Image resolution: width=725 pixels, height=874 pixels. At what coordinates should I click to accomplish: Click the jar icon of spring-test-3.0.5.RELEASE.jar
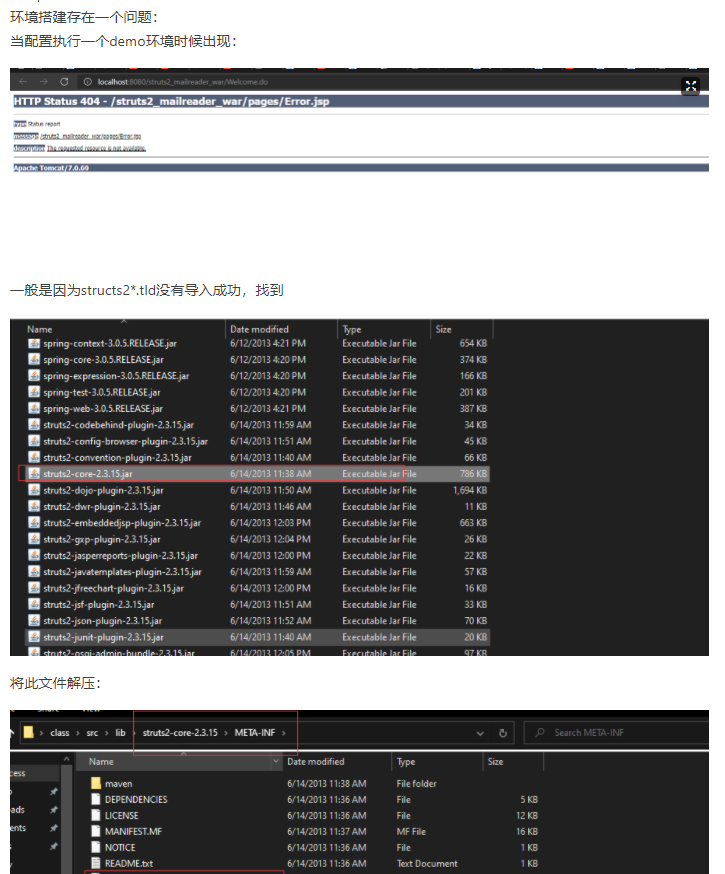point(34,392)
